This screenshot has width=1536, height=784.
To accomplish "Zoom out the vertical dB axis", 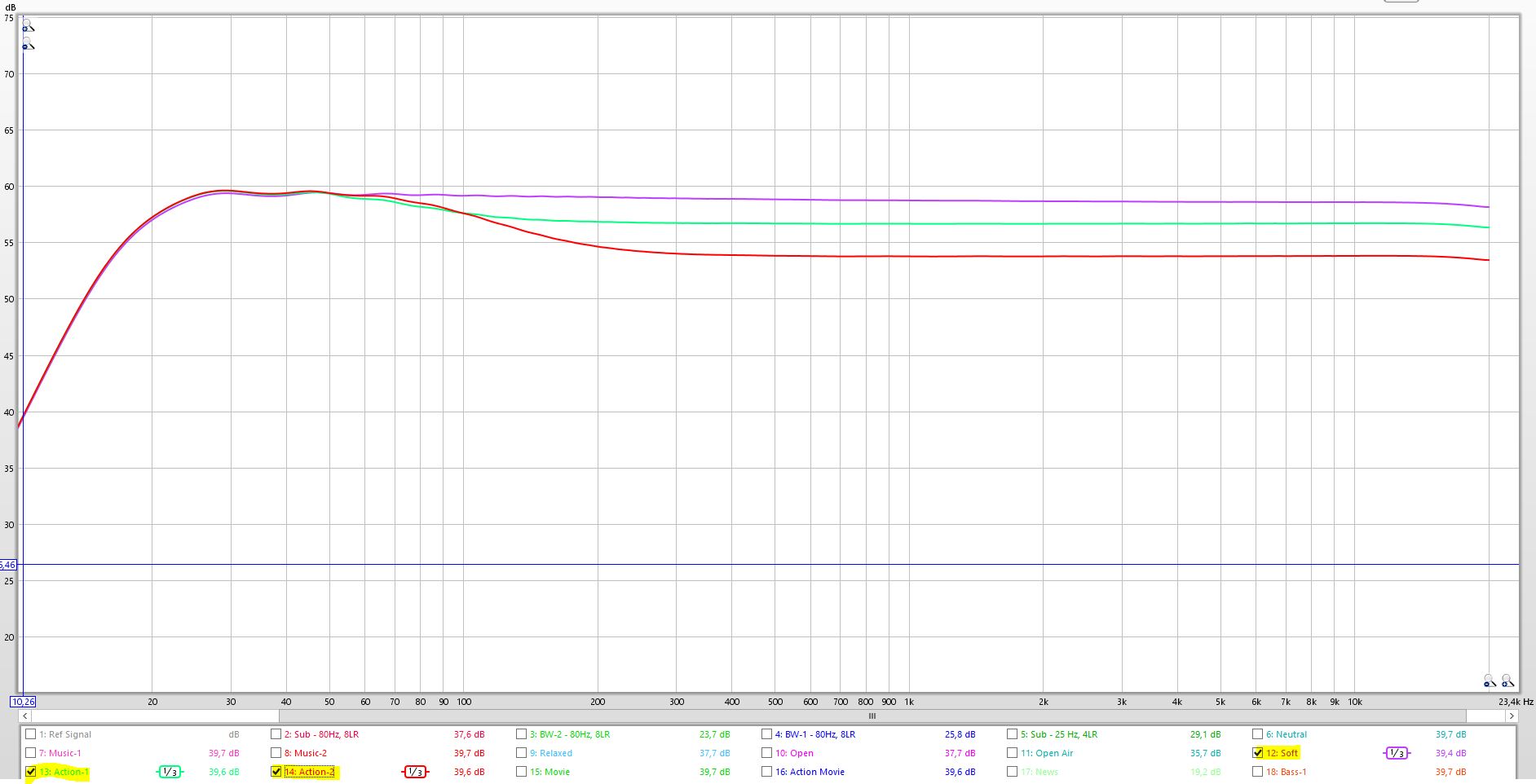I will [x=29, y=44].
